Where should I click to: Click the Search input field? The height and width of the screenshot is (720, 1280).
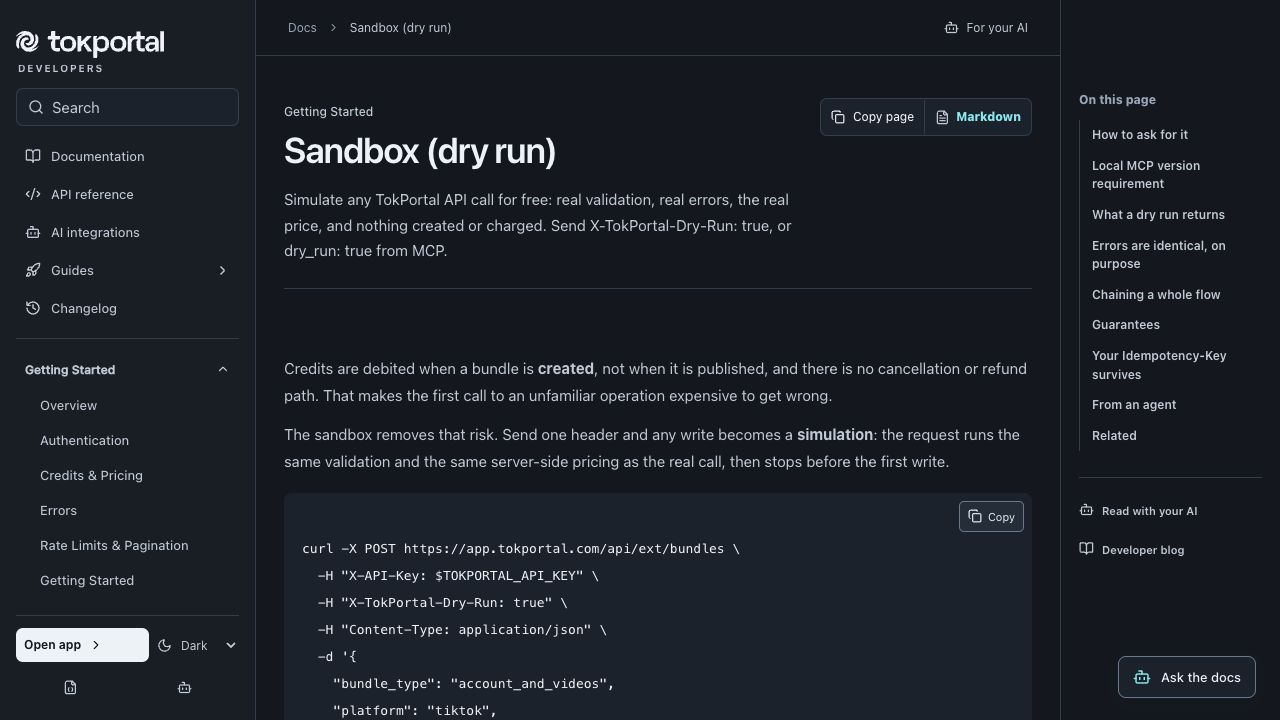(x=127, y=107)
